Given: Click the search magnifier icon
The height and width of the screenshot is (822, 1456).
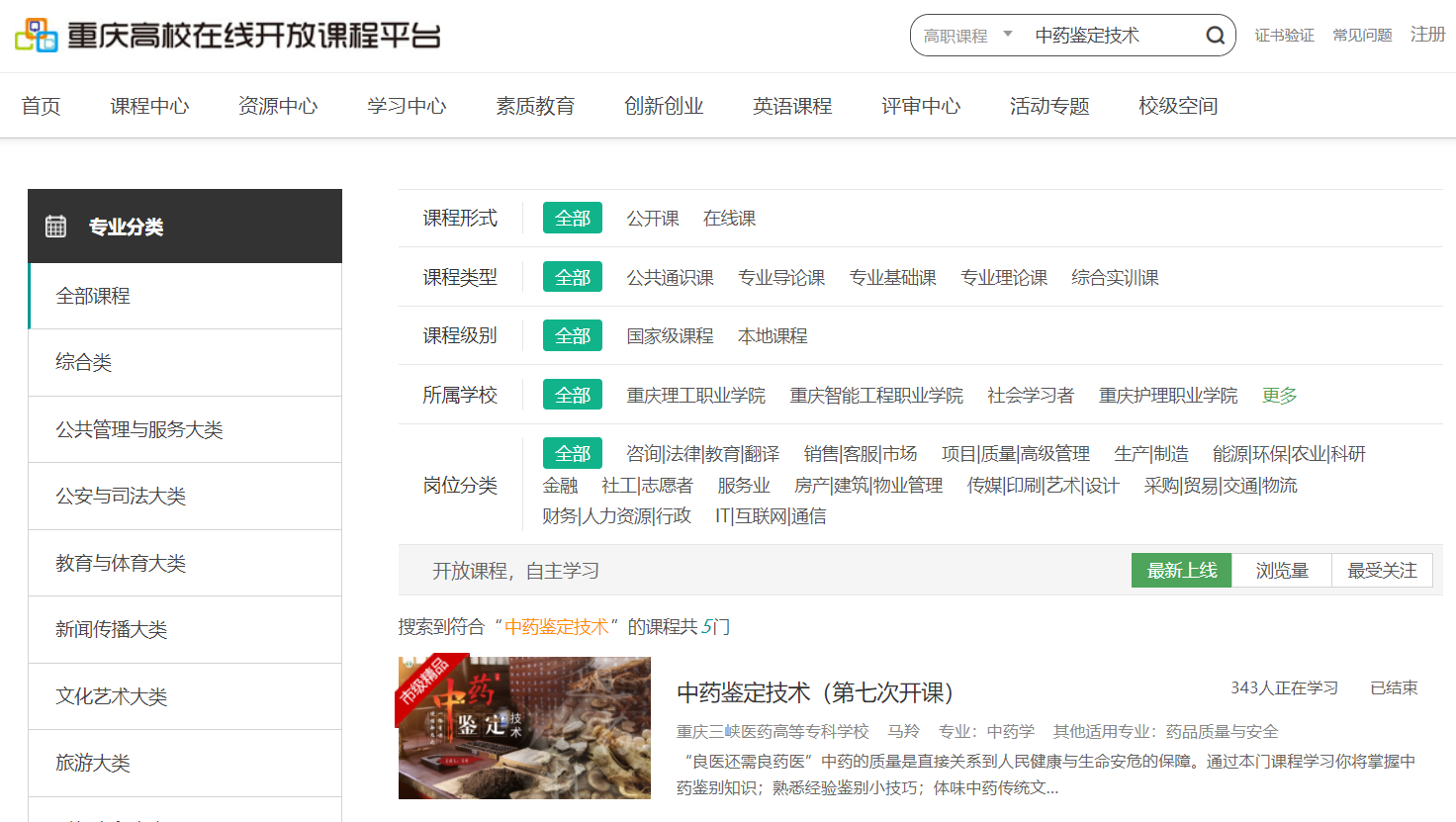Looking at the screenshot, I should [x=1215, y=36].
